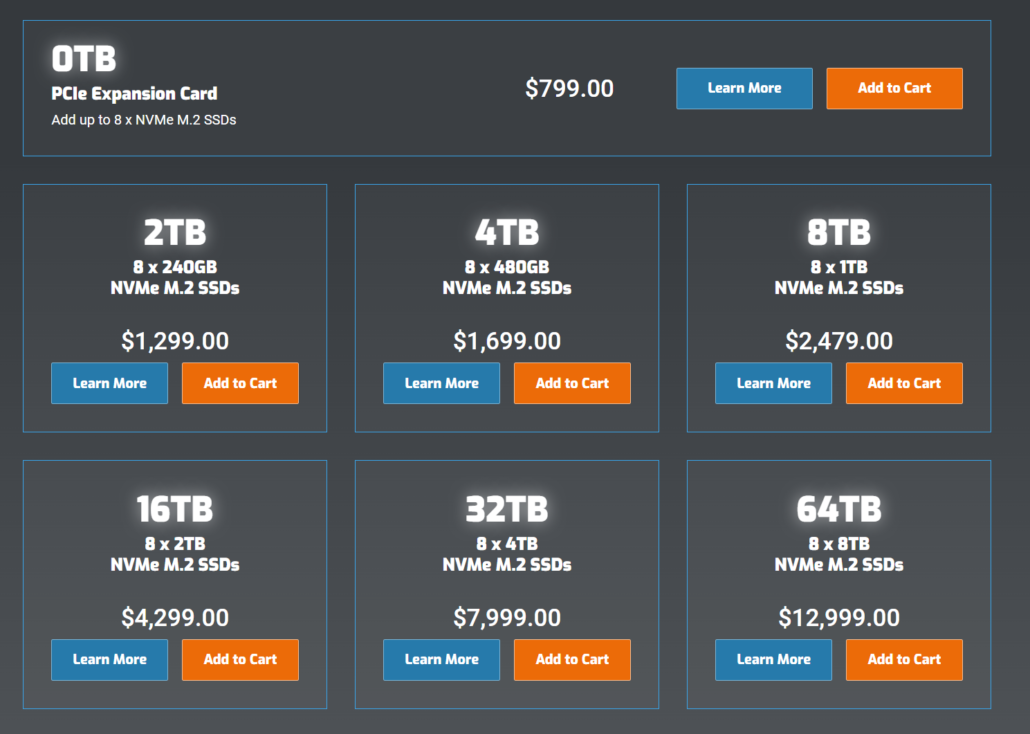The width and height of the screenshot is (1030, 734).
Task: Select the $799.00 price text
Action: pyautogui.click(x=569, y=88)
